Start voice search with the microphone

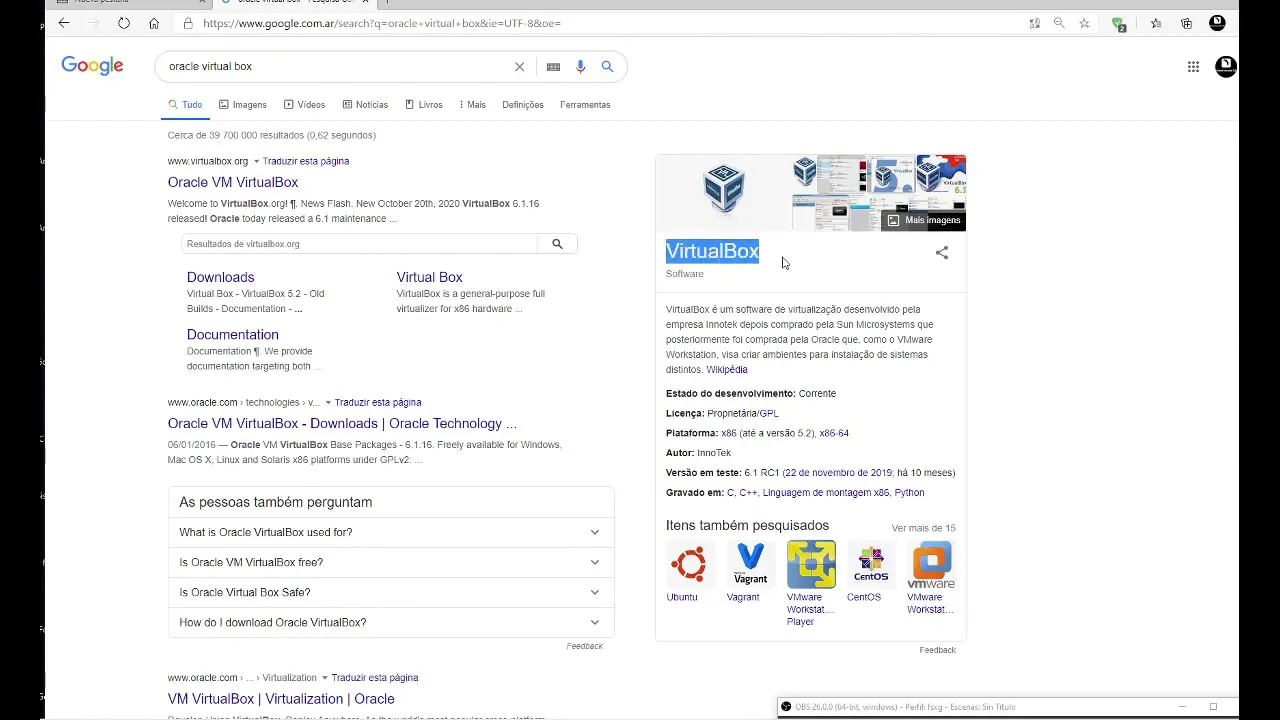(x=580, y=67)
